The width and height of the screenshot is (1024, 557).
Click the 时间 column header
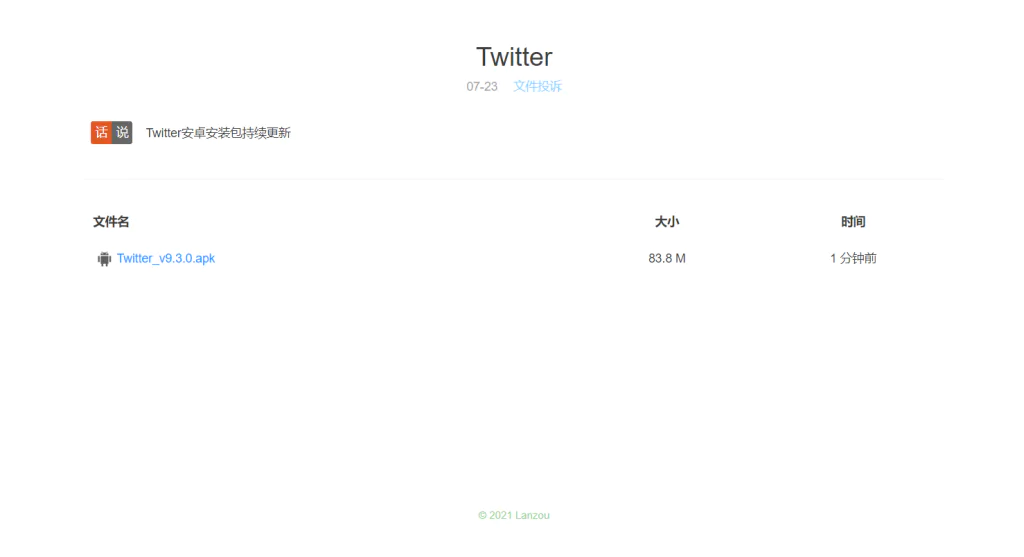853,222
